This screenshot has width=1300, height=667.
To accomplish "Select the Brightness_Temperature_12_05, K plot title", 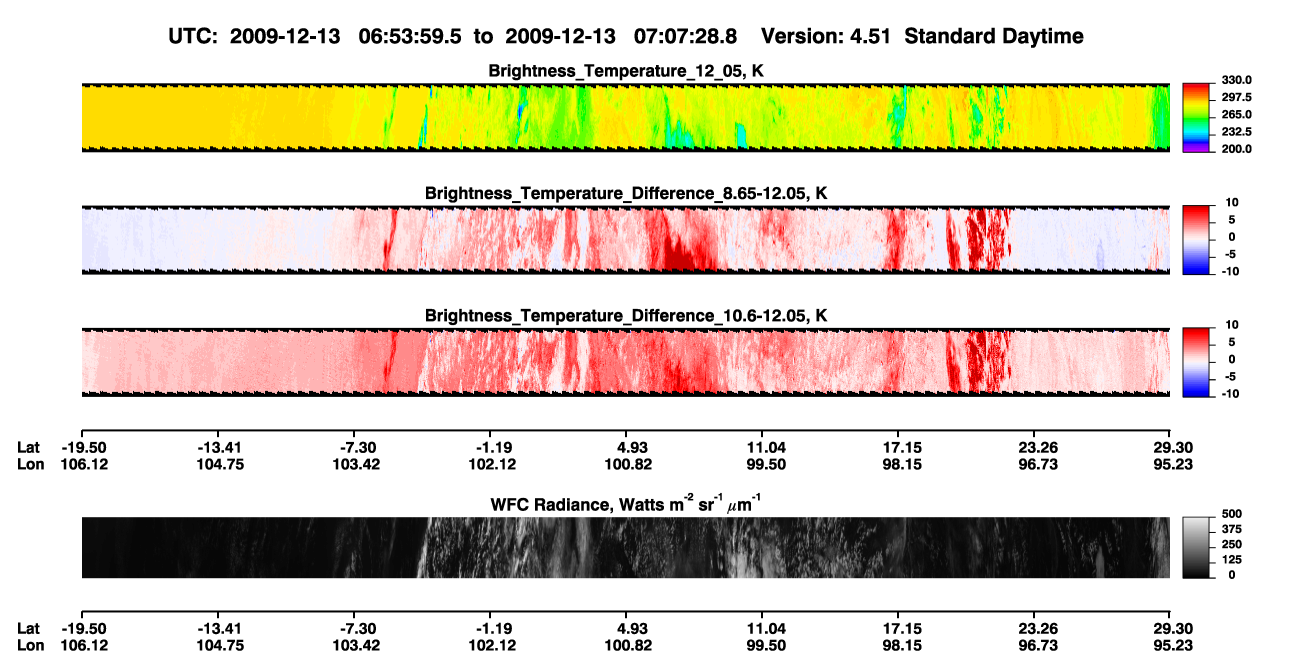I will (x=626, y=71).
